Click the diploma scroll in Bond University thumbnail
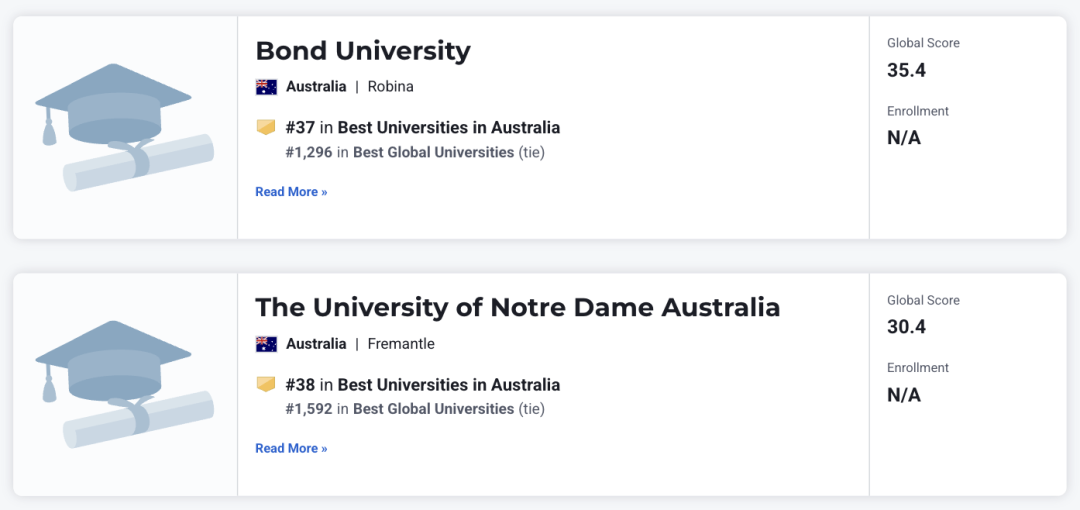Screen dimensions: 1080x510 click(x=138, y=163)
